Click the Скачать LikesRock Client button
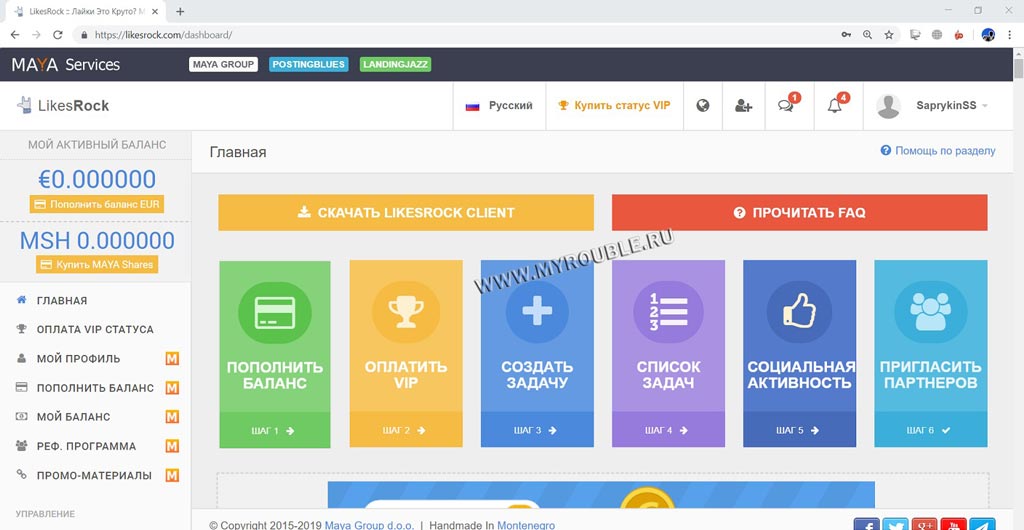 [406, 213]
